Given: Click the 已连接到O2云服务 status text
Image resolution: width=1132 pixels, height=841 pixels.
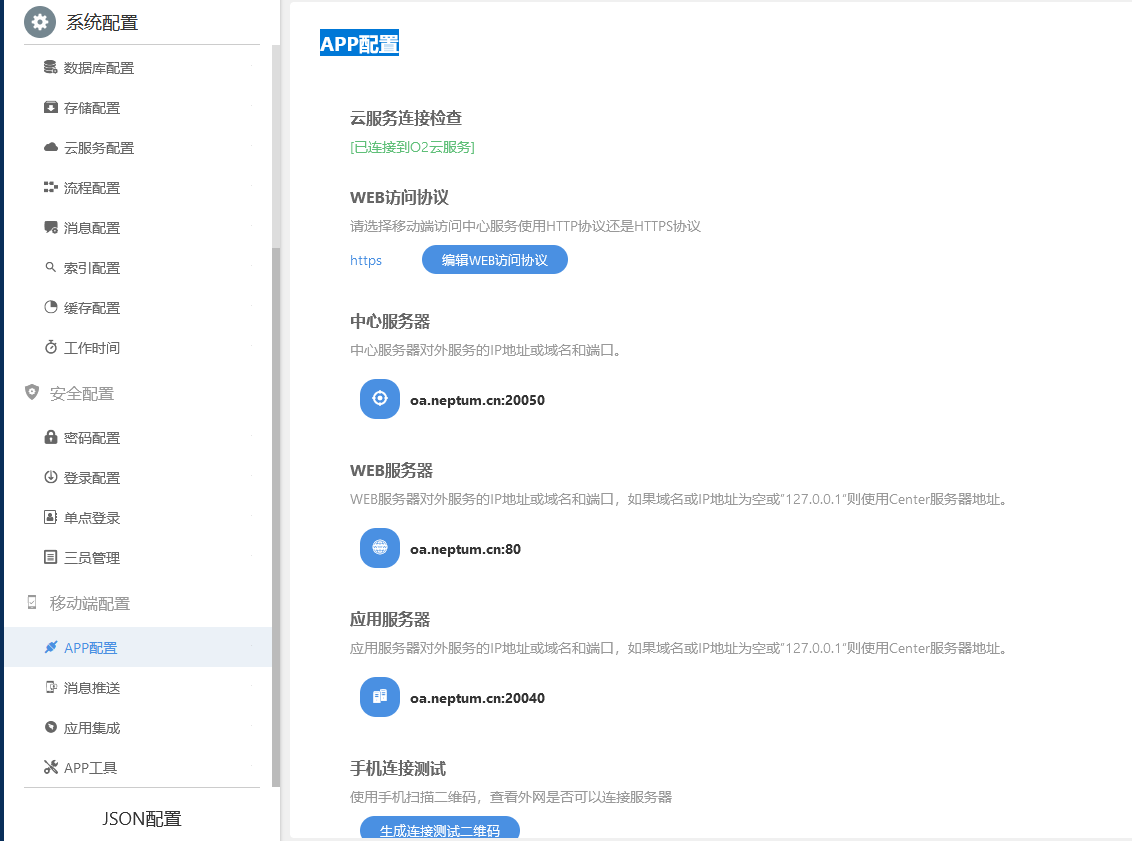Looking at the screenshot, I should [412, 147].
